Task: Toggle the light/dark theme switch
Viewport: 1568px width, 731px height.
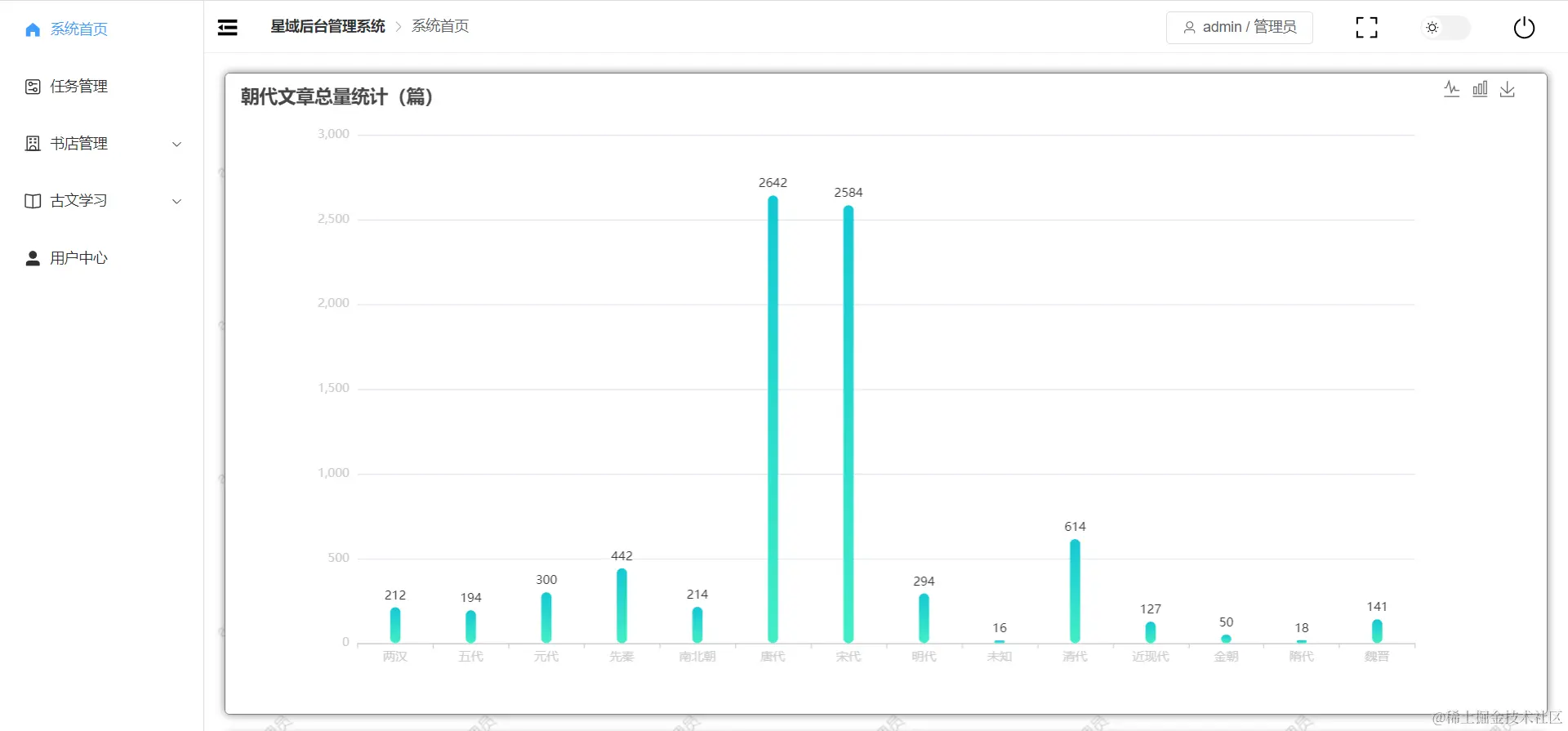Action: (1445, 28)
